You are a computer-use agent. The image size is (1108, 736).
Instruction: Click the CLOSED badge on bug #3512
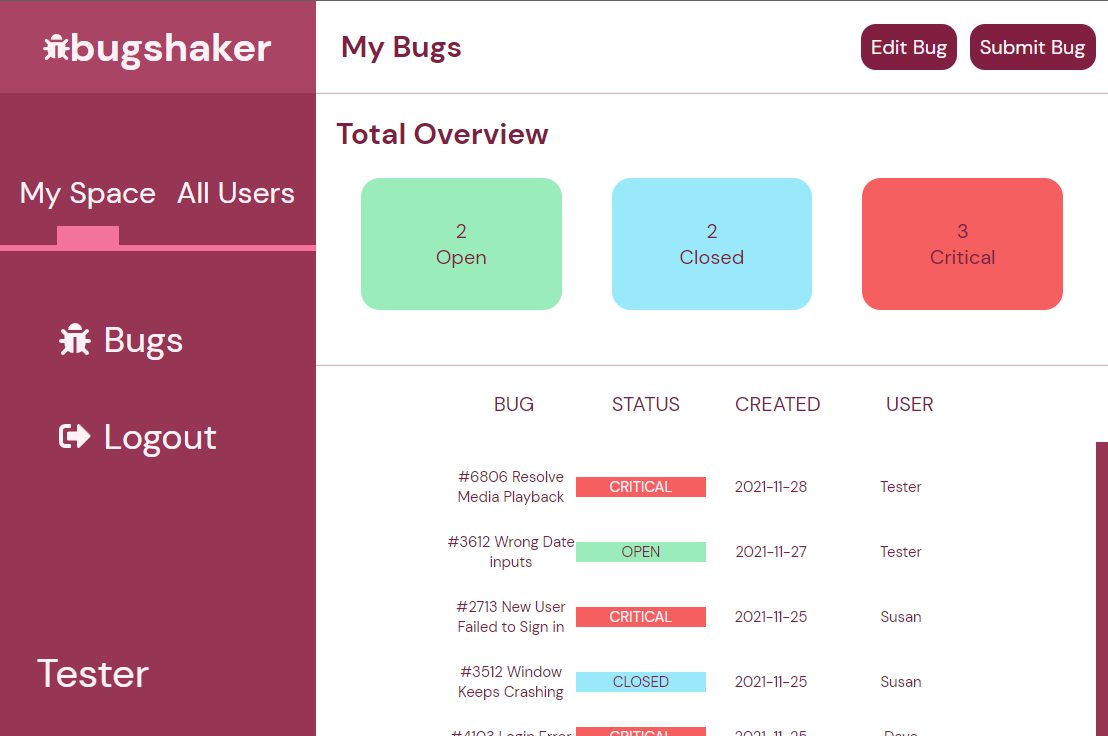pyautogui.click(x=640, y=681)
